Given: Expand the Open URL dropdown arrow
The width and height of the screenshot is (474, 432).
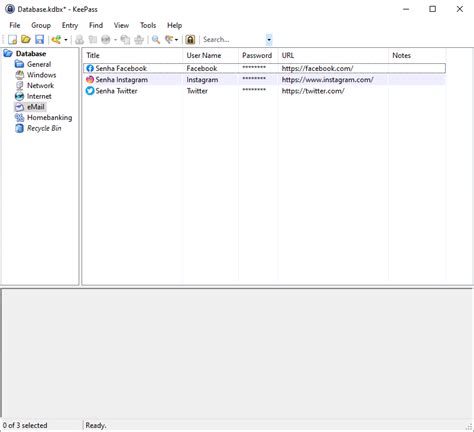Looking at the screenshot, I should click(115, 40).
